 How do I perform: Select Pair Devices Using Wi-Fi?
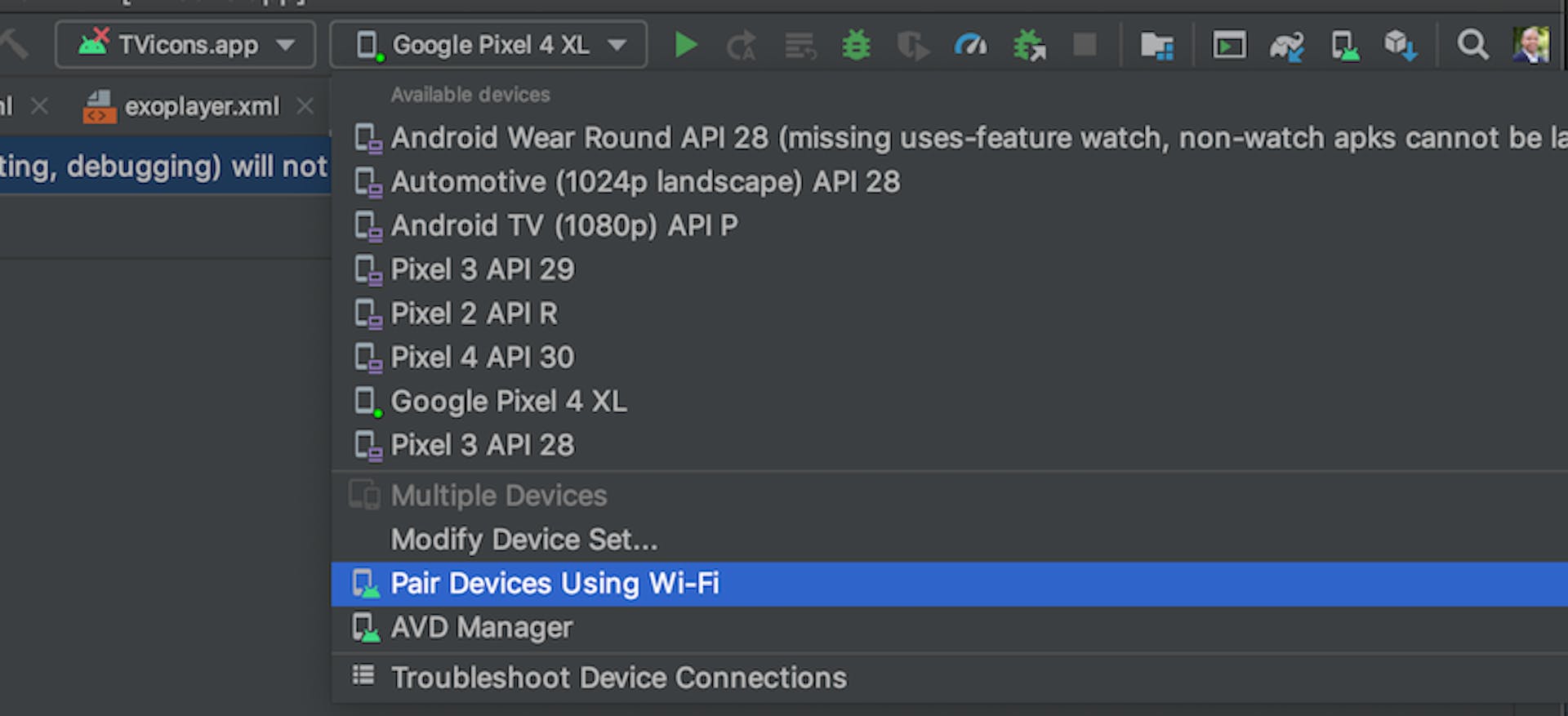(949, 584)
